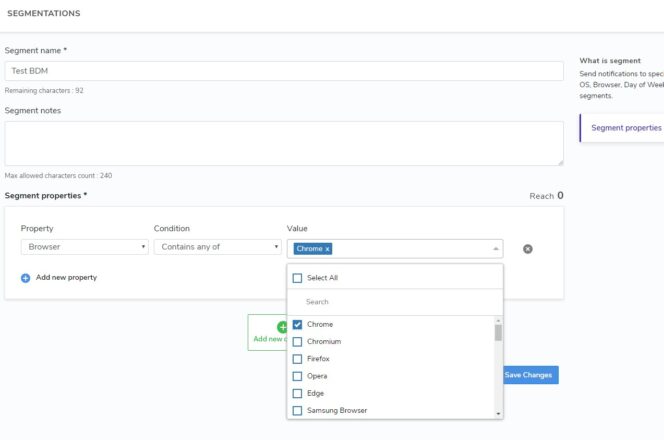Image resolution: width=664 pixels, height=440 pixels.
Task: Click the green plus add new icon
Action: [x=281, y=326]
